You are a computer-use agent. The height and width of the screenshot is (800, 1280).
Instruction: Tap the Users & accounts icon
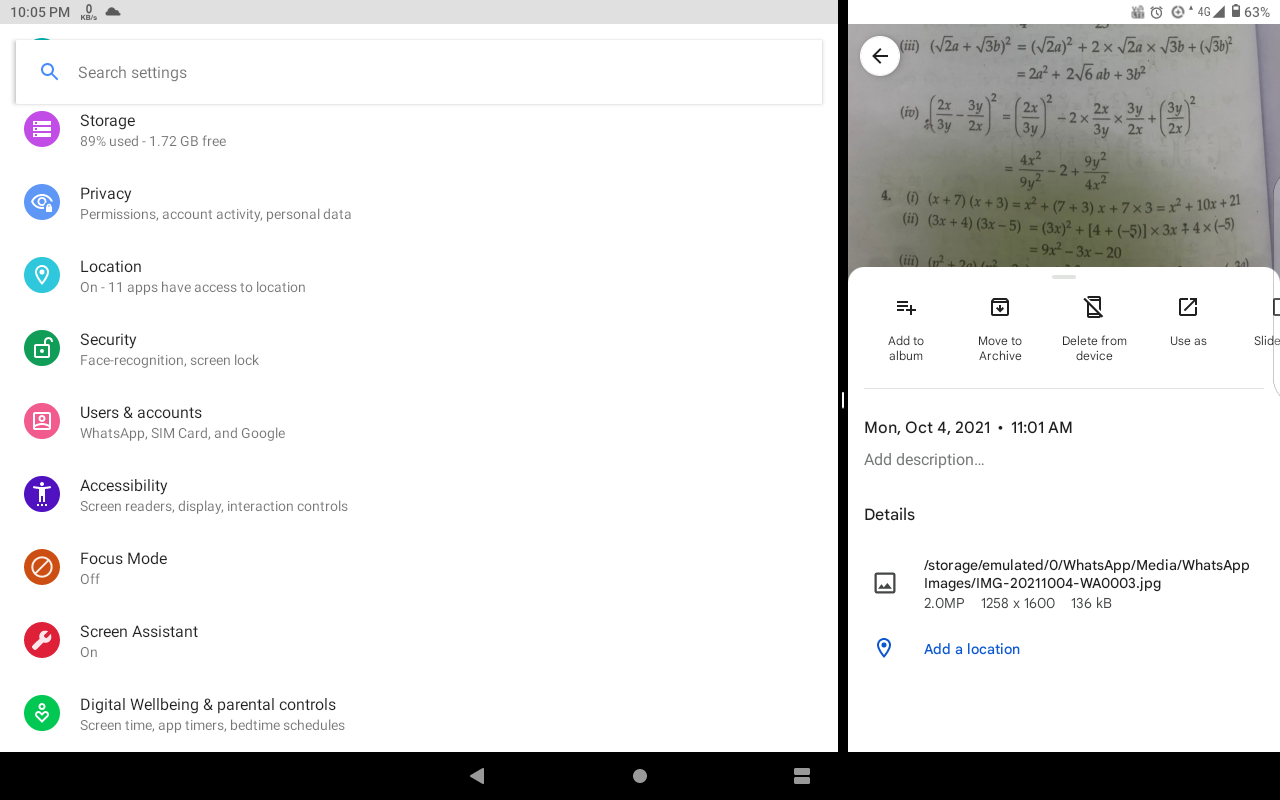[42, 421]
